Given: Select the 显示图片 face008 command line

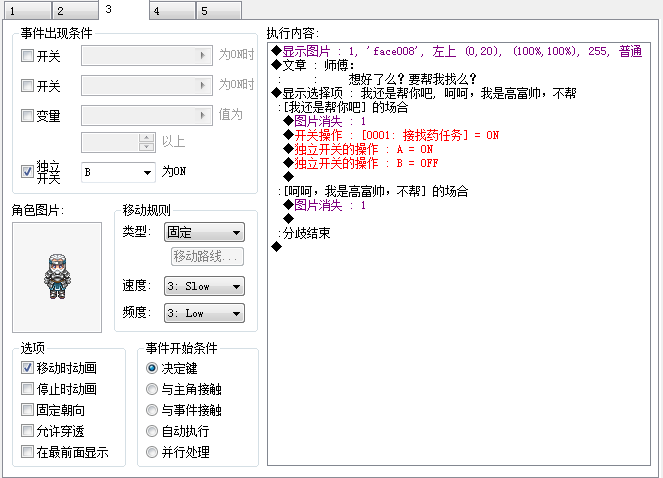Looking at the screenshot, I should coord(457,51).
